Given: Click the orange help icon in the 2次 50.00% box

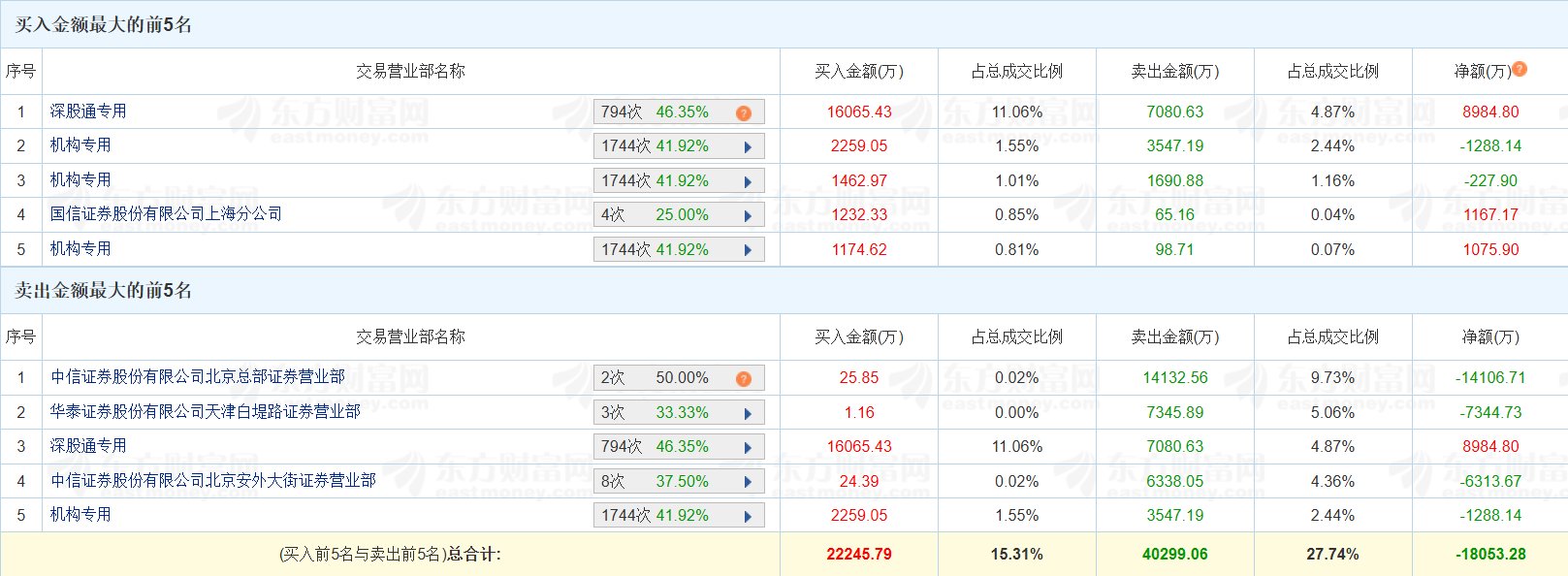Looking at the screenshot, I should pos(744,379).
